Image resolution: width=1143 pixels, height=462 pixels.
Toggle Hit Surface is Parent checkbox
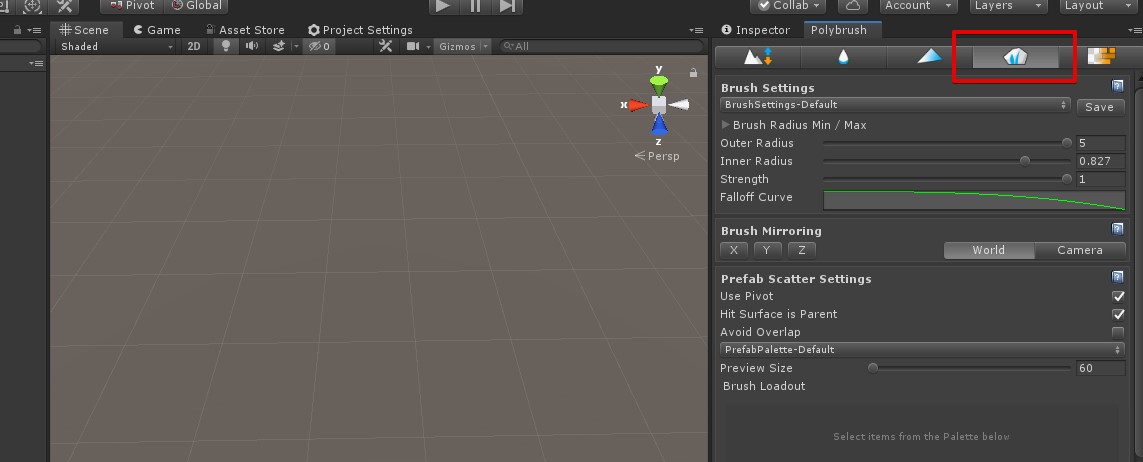click(x=1118, y=314)
